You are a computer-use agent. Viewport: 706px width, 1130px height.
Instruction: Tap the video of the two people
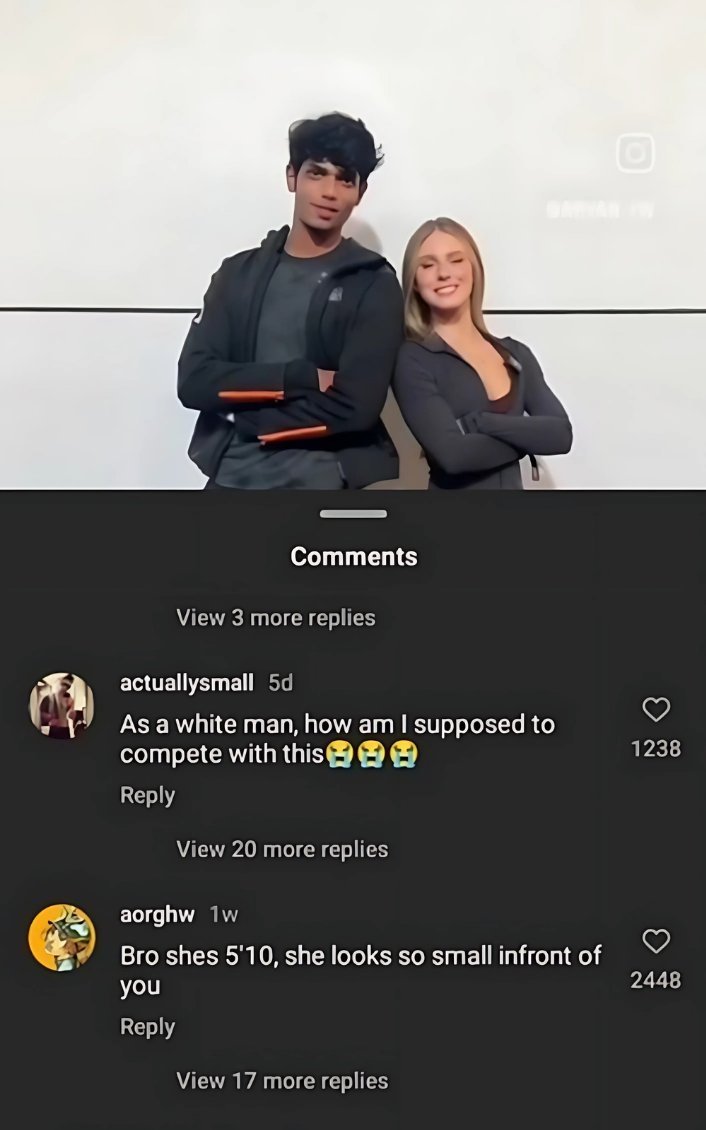click(353, 245)
